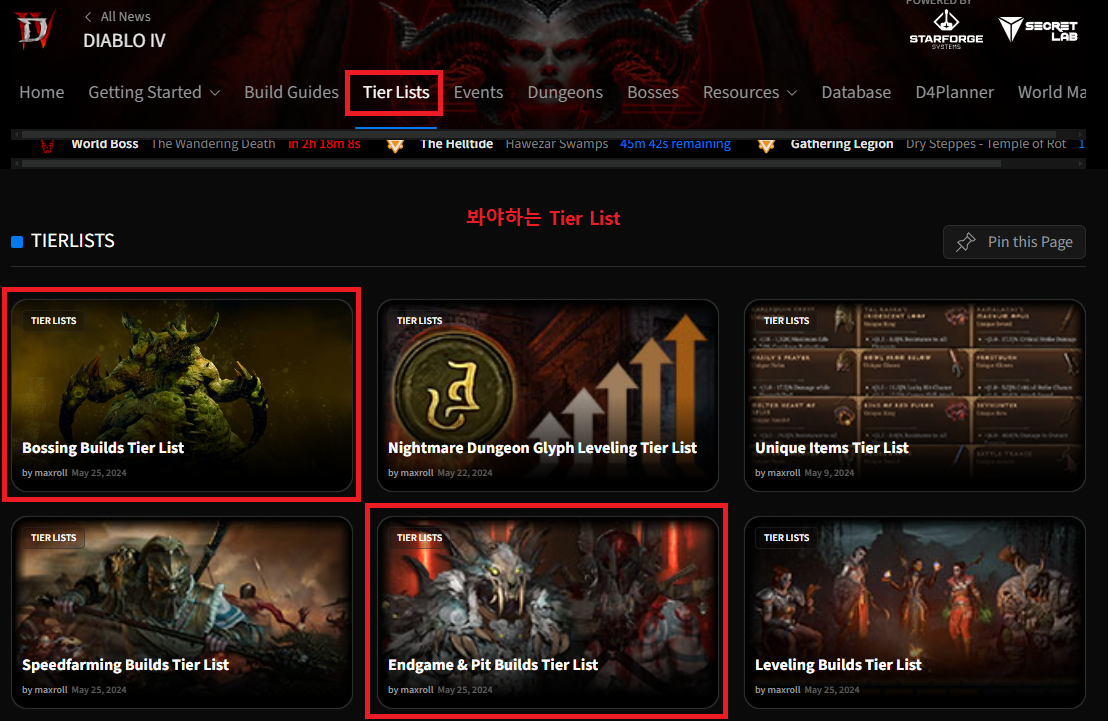Screen dimensions: 1109x721
Task: Open Endgame & Pit Builds Tier List title
Action: (493, 665)
